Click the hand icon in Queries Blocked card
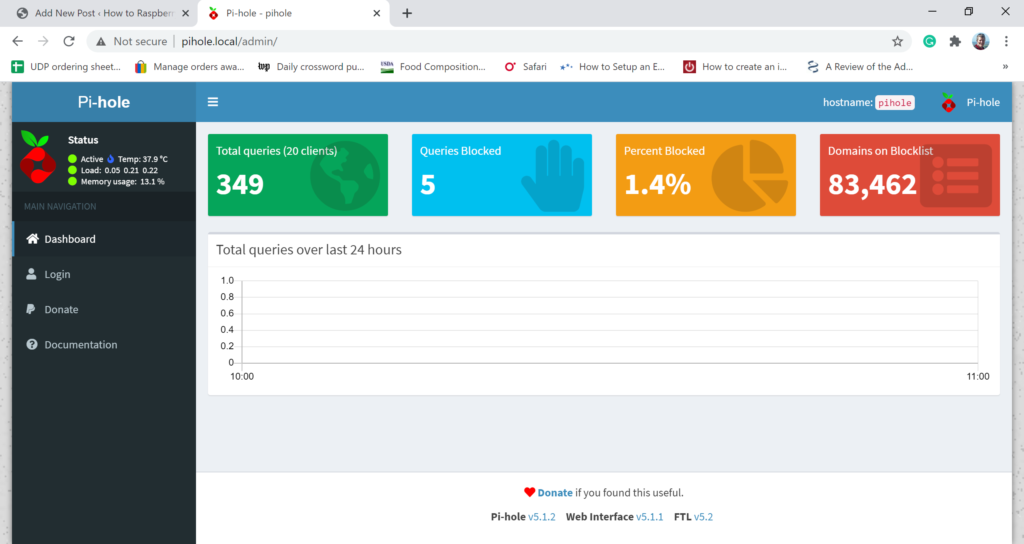 tap(552, 176)
